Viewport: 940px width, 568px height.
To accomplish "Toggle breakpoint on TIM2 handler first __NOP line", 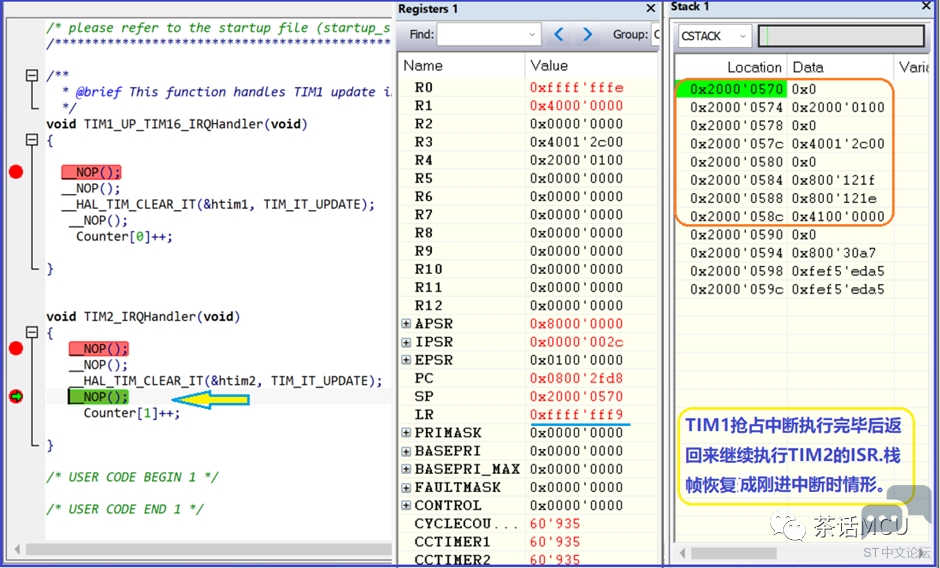I will tap(16, 348).
